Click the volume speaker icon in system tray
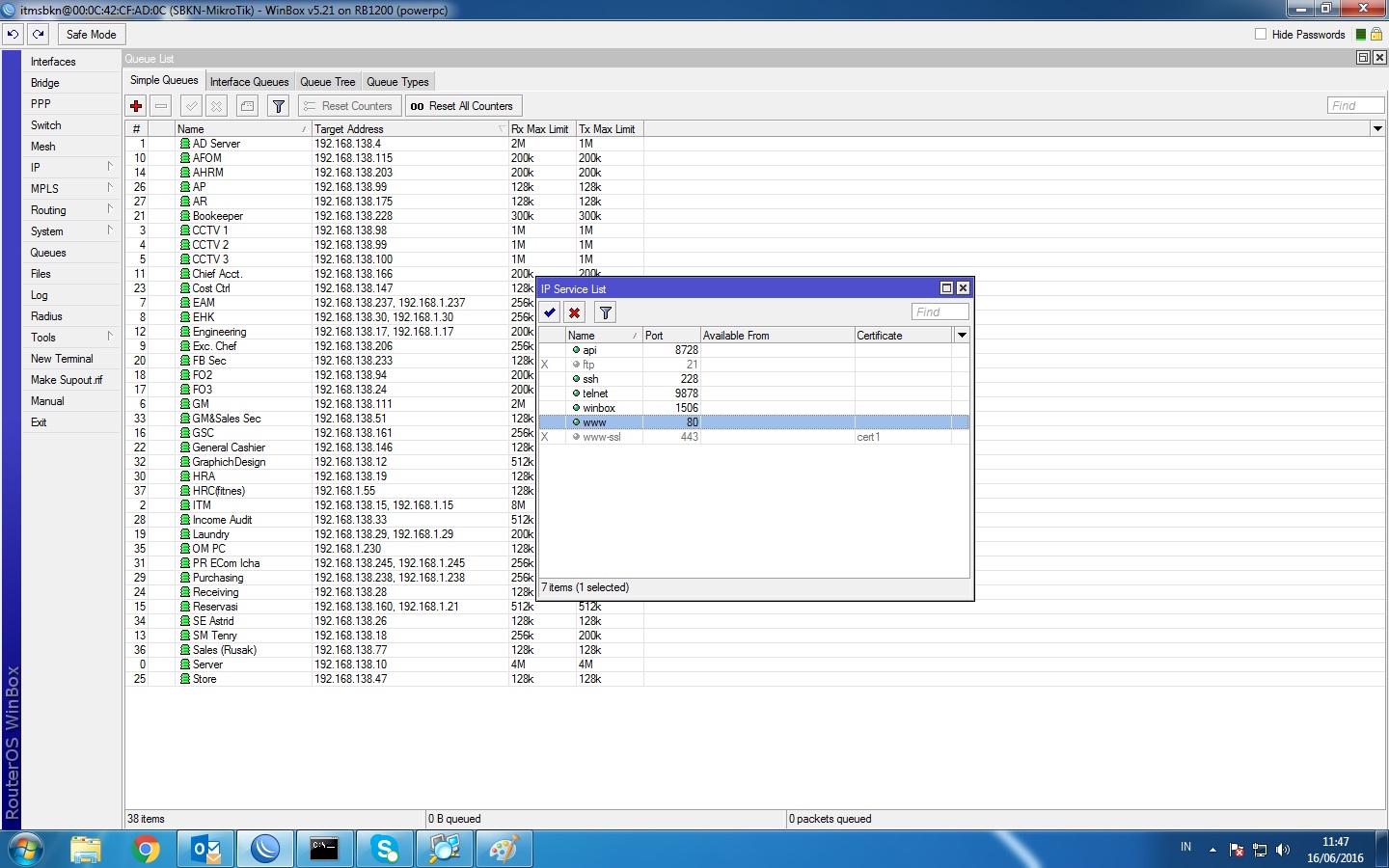This screenshot has width=1389, height=868. point(1282,850)
